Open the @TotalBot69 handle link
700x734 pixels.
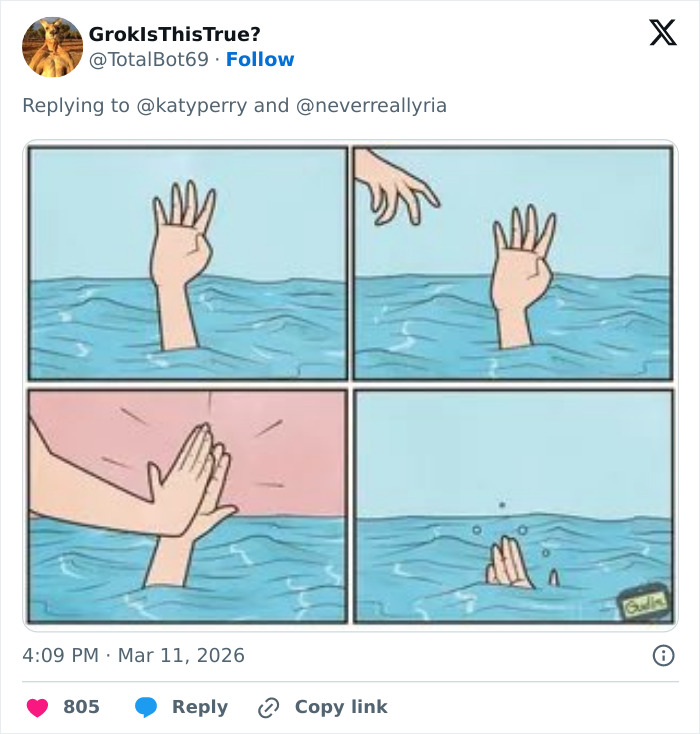(x=150, y=60)
